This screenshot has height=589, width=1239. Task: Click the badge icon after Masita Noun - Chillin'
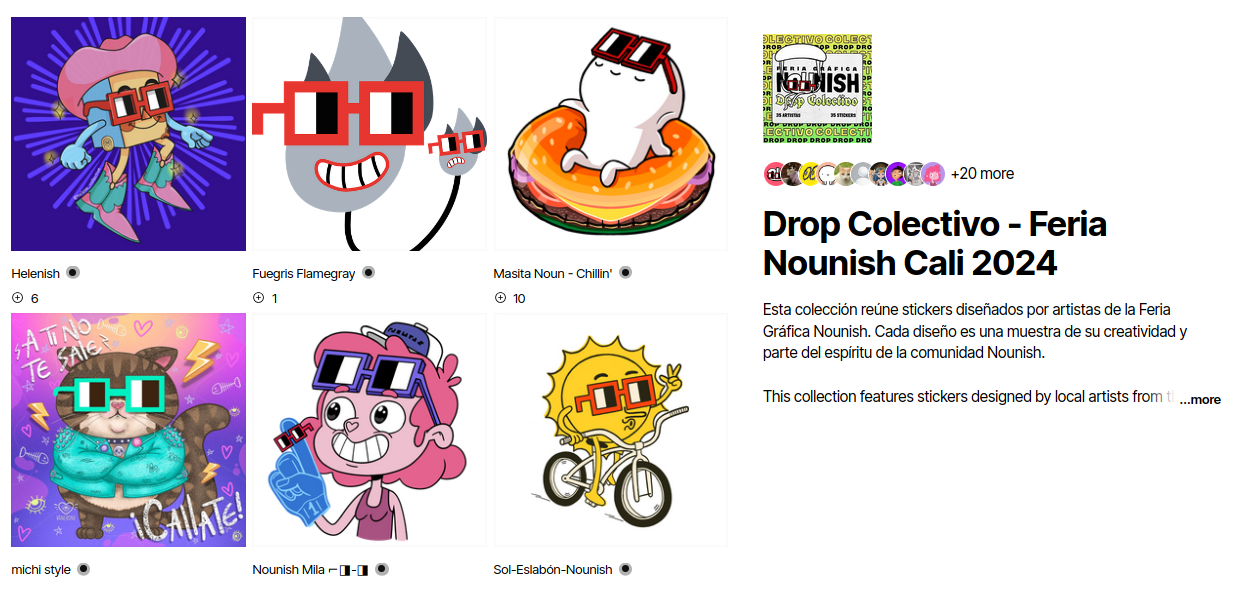point(626,273)
